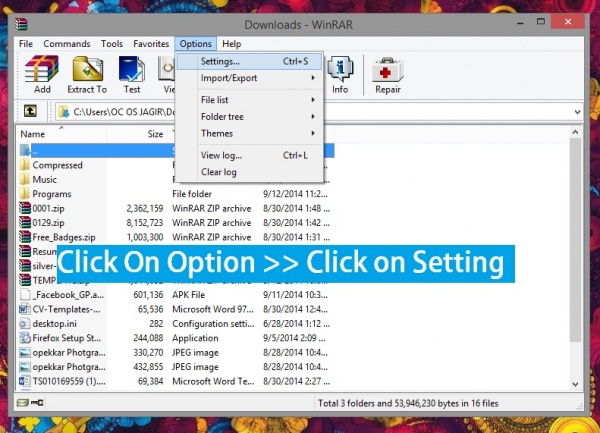Open the Commands menu
Image resolution: width=600 pixels, height=433 pixels.
(67, 44)
